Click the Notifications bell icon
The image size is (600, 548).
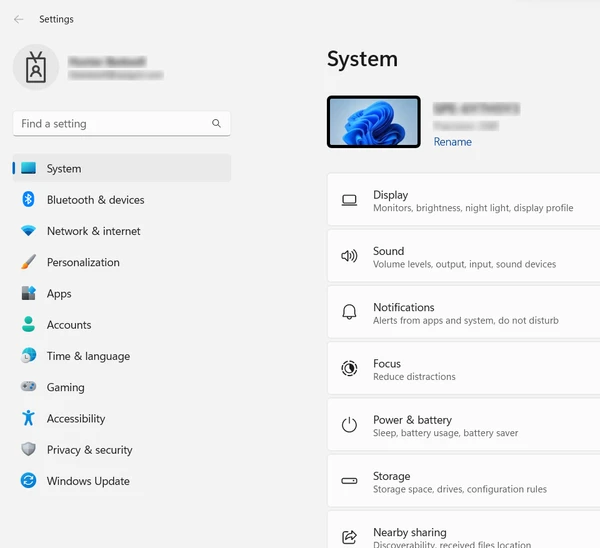(349, 313)
